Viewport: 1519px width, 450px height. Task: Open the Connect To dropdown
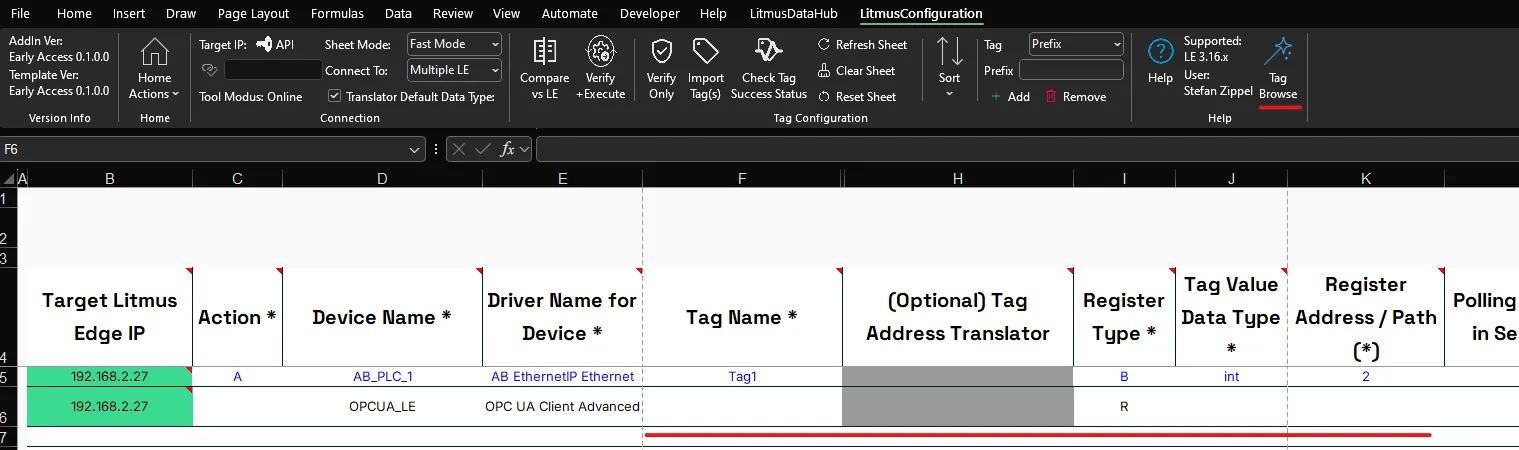coord(454,70)
